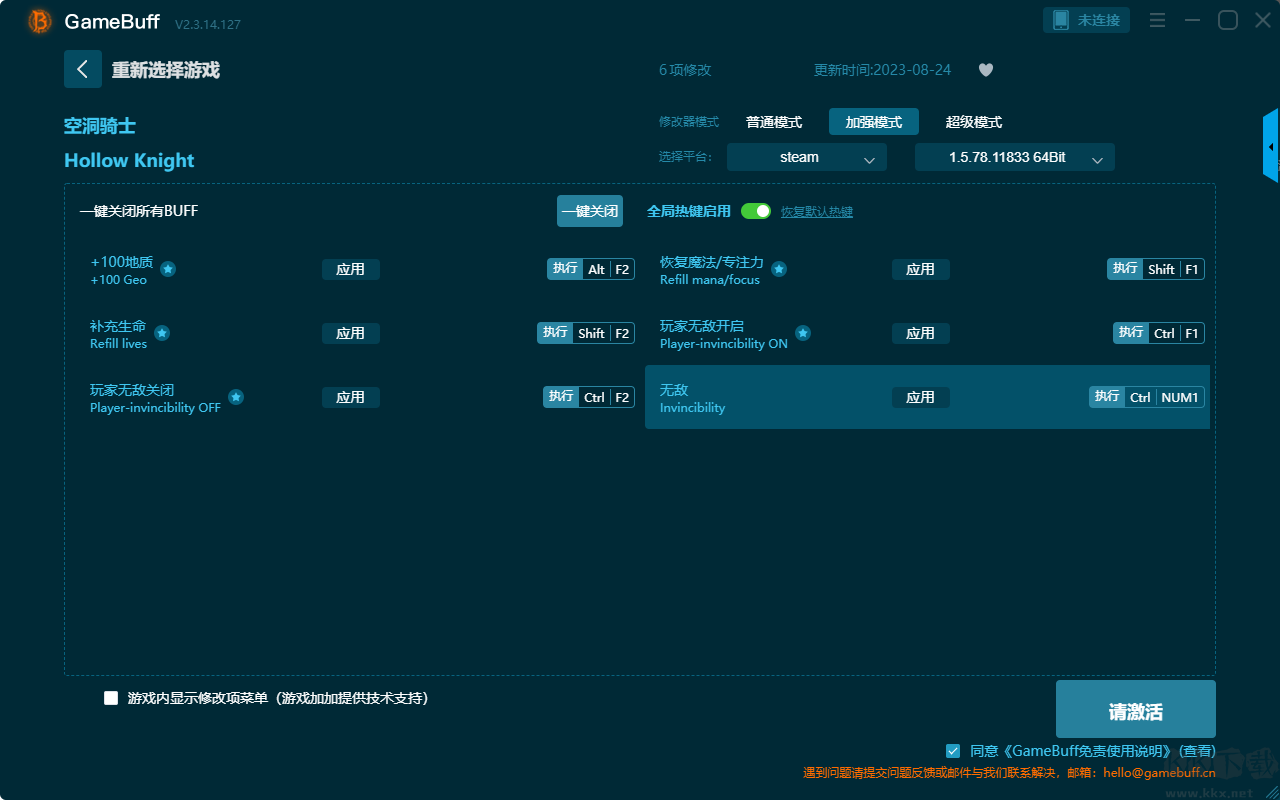Expand the right-edge side panel arrow

click(x=1270, y=146)
